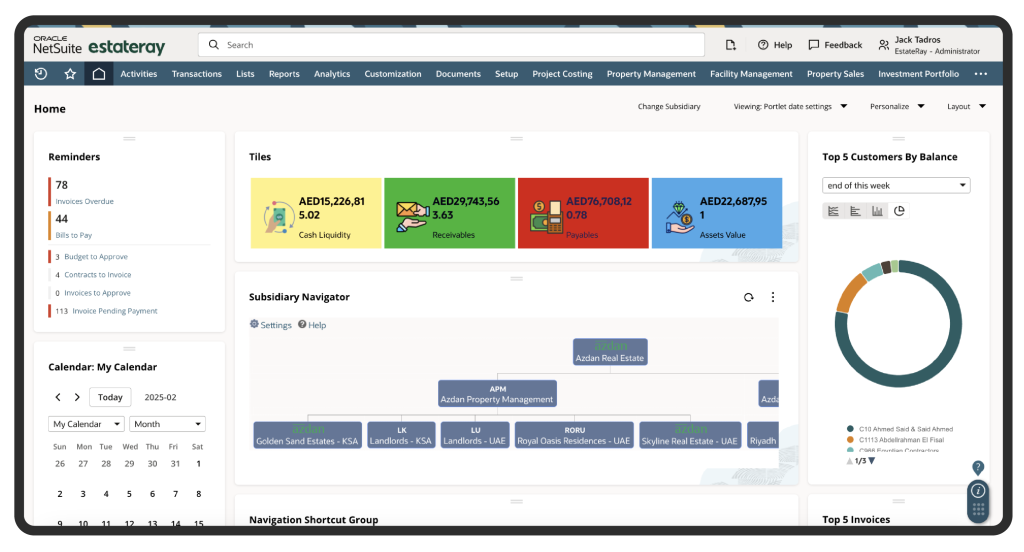The image size is (1024, 552).
Task: Click the Settings gear in Subsidiary Navigator
Action: tap(254, 324)
